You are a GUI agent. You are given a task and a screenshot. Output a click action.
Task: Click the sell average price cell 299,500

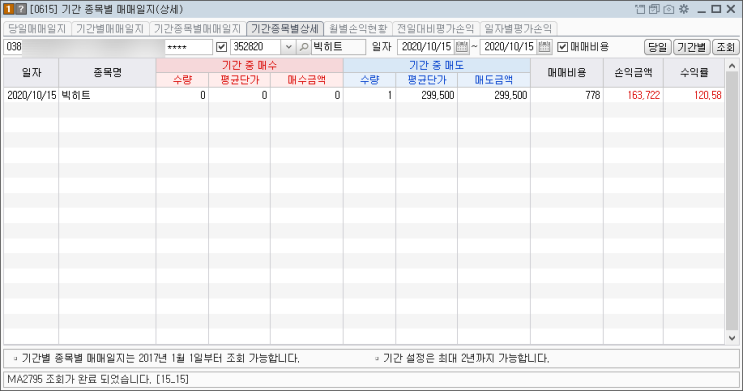426,95
